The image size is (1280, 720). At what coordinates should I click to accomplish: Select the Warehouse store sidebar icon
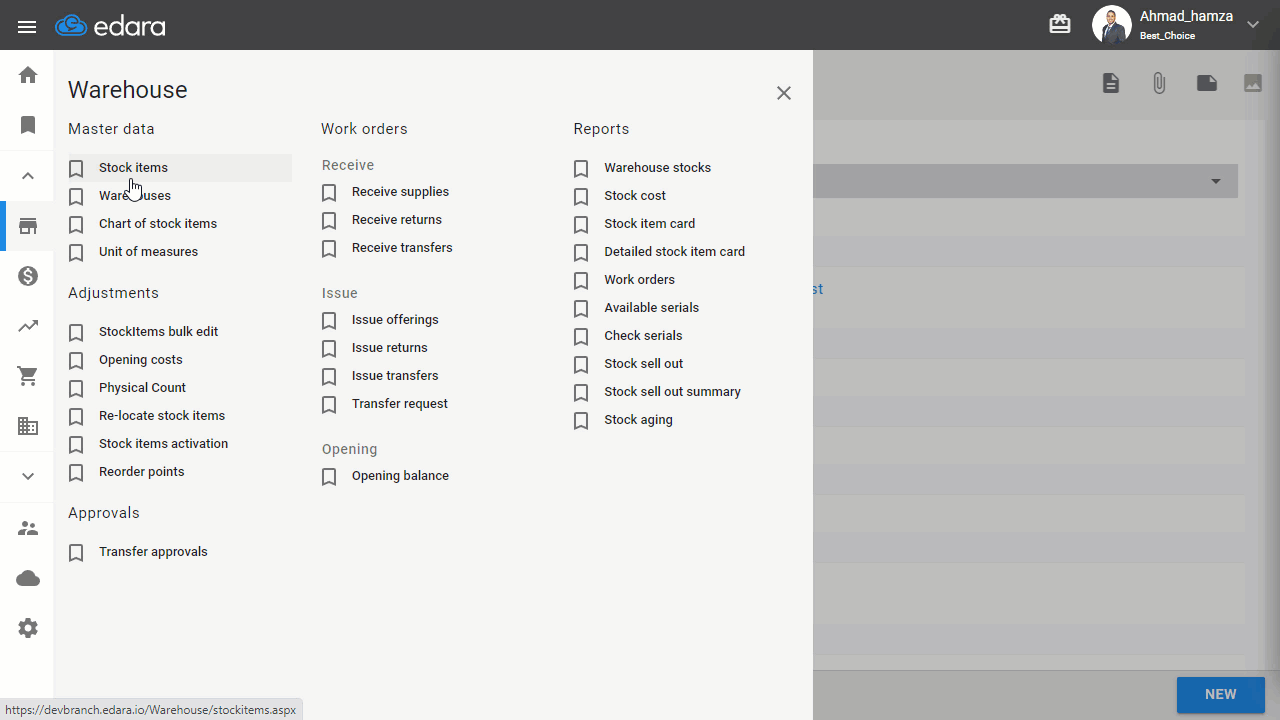(x=28, y=226)
